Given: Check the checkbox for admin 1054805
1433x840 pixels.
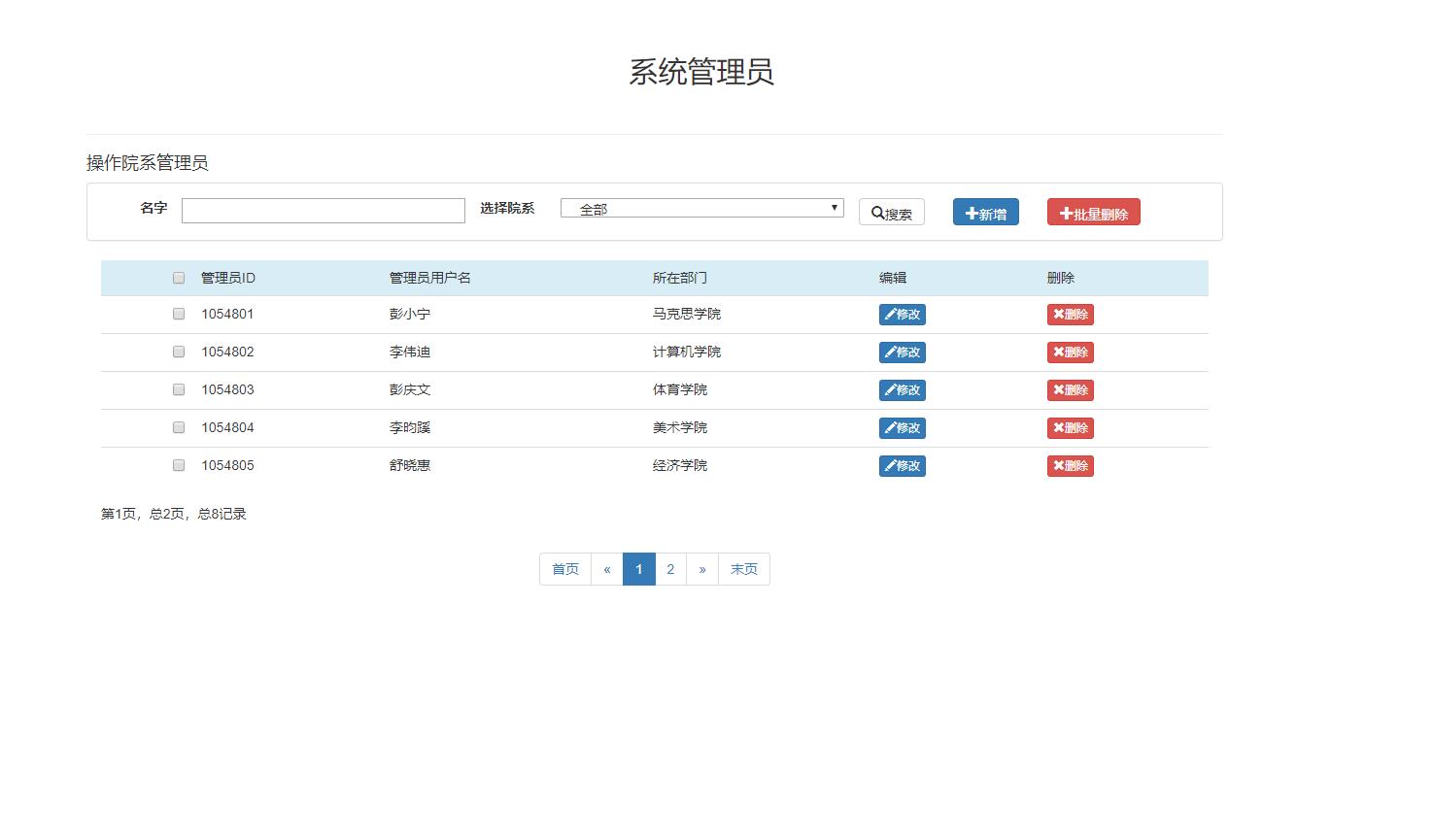Looking at the screenshot, I should pyautogui.click(x=178, y=464).
